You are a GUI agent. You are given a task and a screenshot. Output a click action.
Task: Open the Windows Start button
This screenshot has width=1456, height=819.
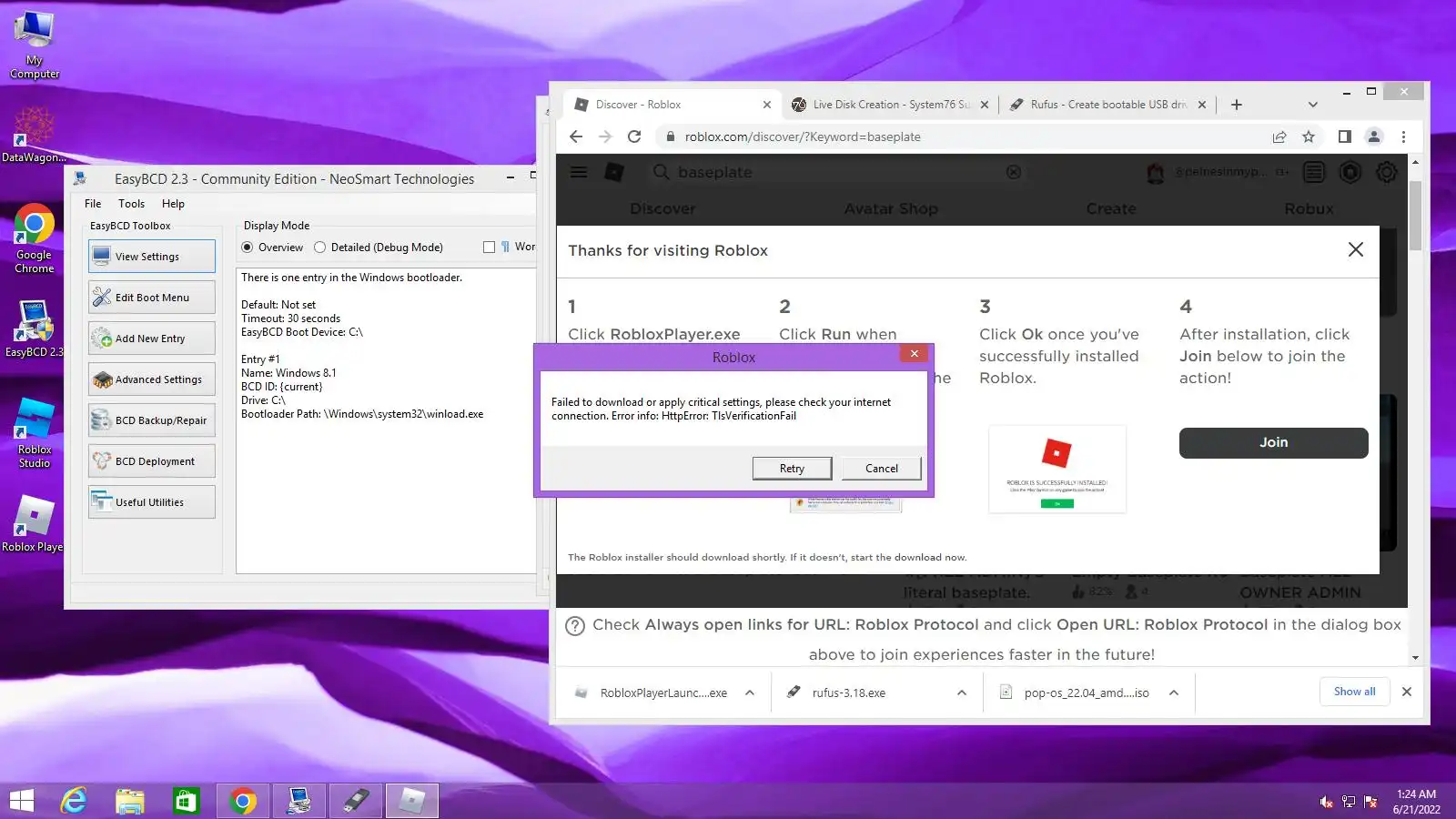[21, 801]
